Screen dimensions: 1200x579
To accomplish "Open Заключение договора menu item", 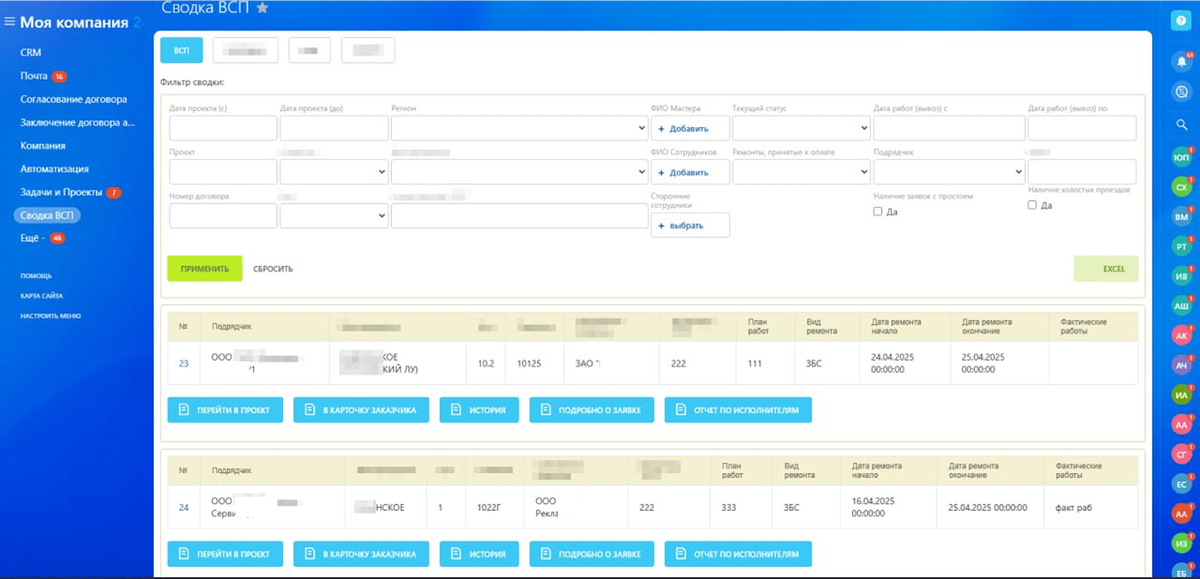I will [x=77, y=122].
